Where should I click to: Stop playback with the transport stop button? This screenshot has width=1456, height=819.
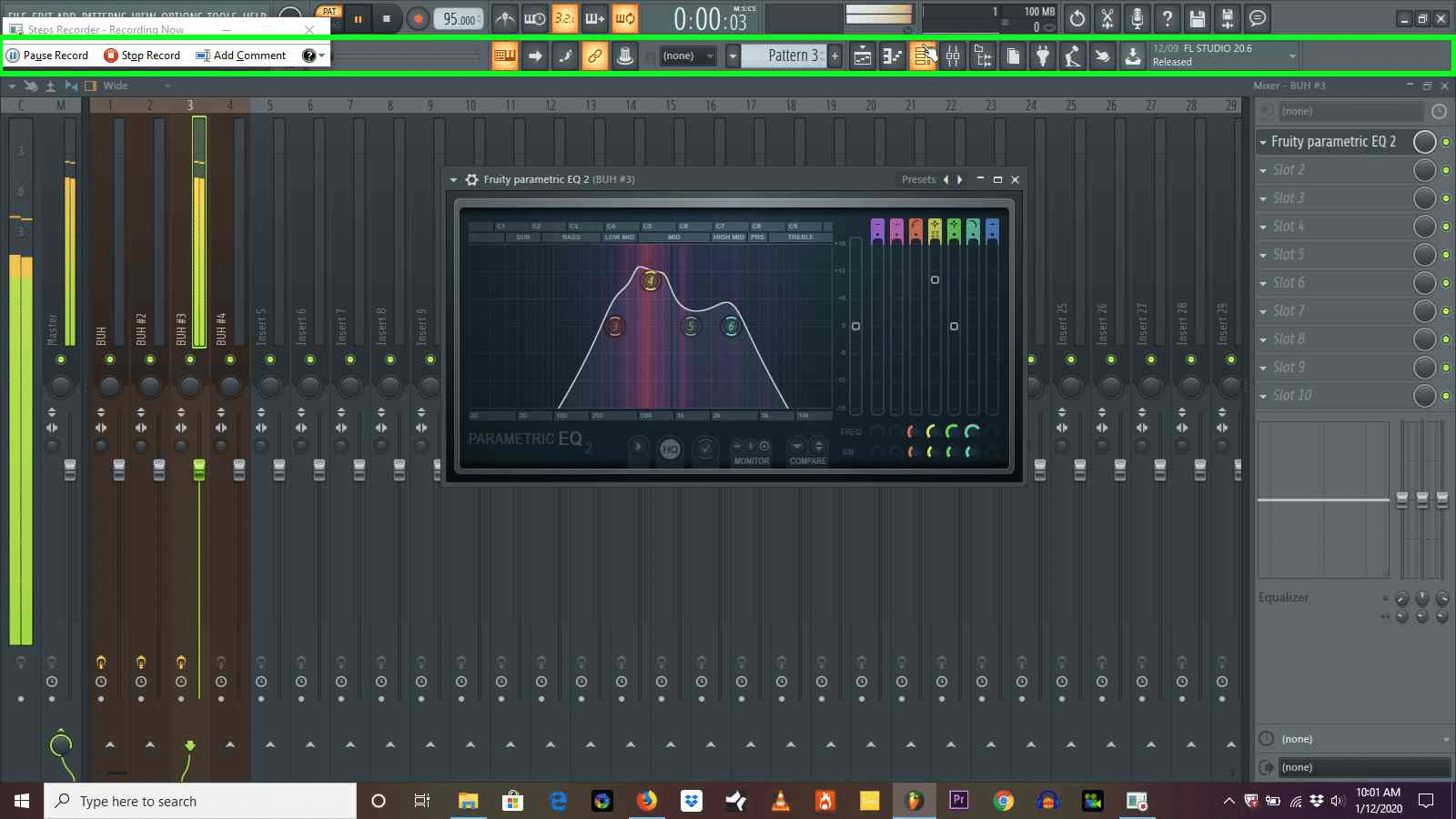click(x=387, y=18)
